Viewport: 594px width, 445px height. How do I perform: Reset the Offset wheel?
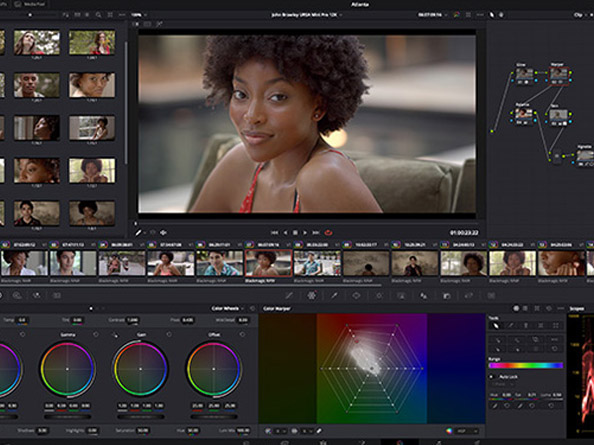coord(242,334)
